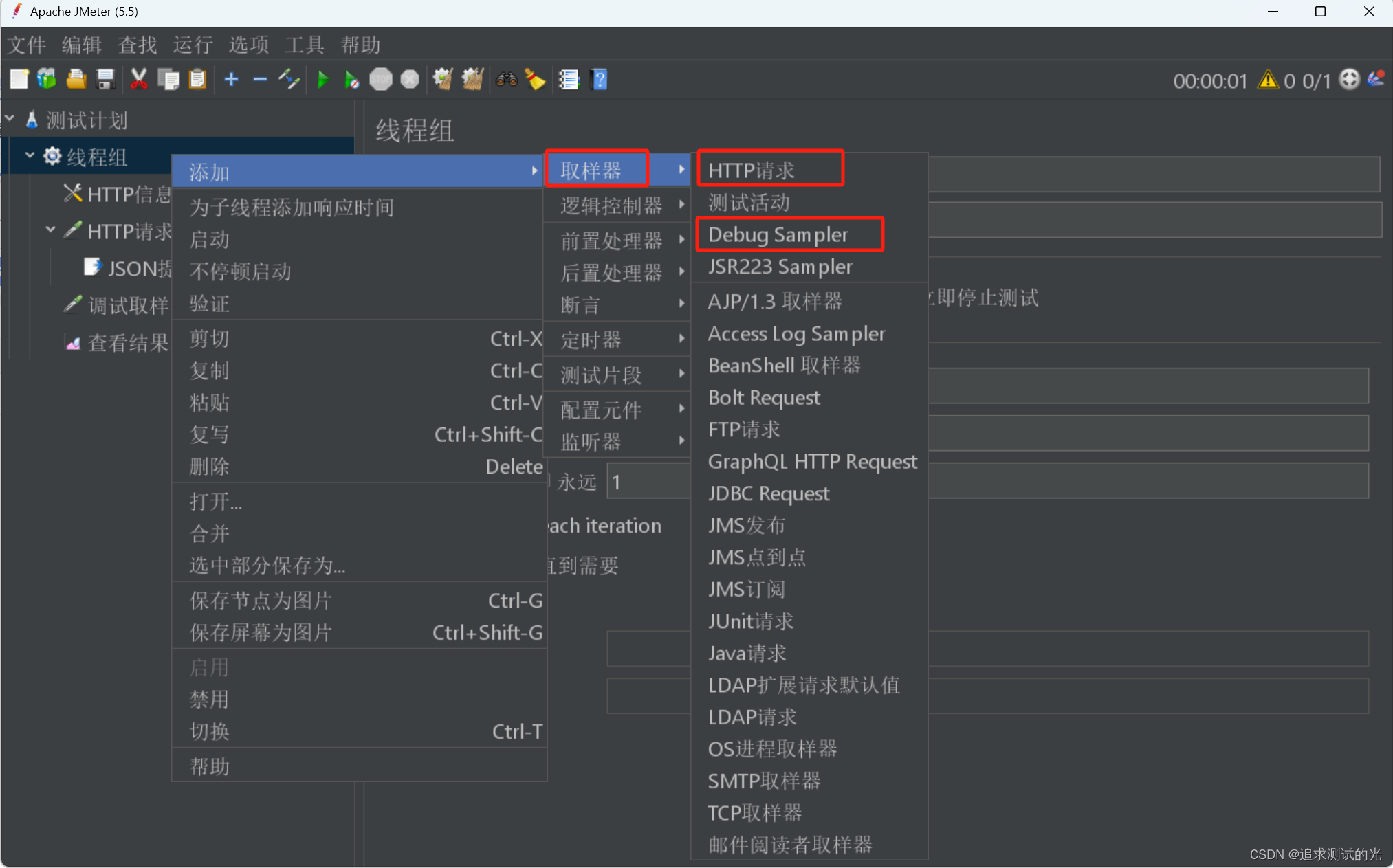This screenshot has height=868, width=1393.
Task: Expand the 监听器 submenu
Action: click(618, 441)
